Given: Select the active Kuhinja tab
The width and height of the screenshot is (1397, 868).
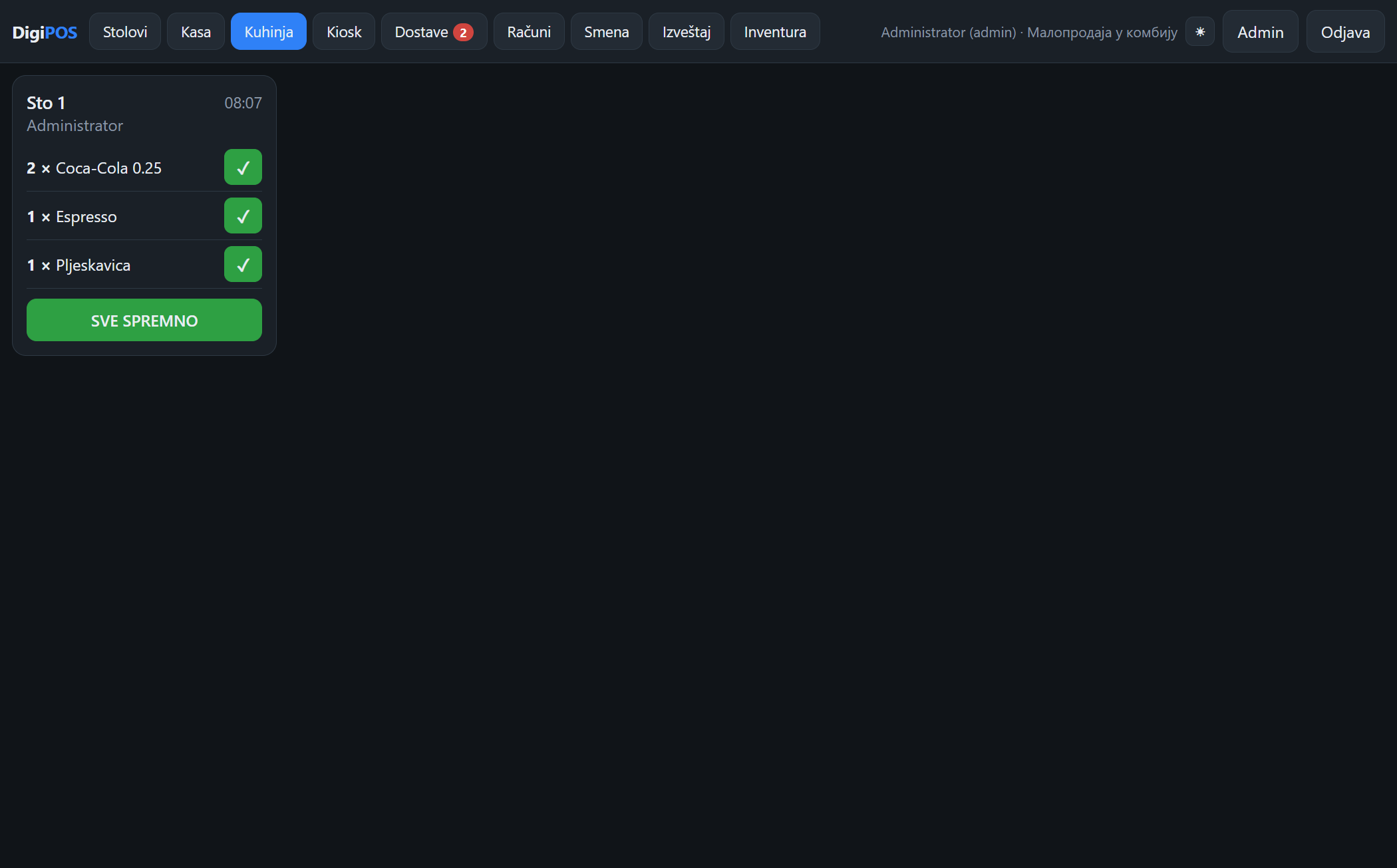Looking at the screenshot, I should point(269,31).
